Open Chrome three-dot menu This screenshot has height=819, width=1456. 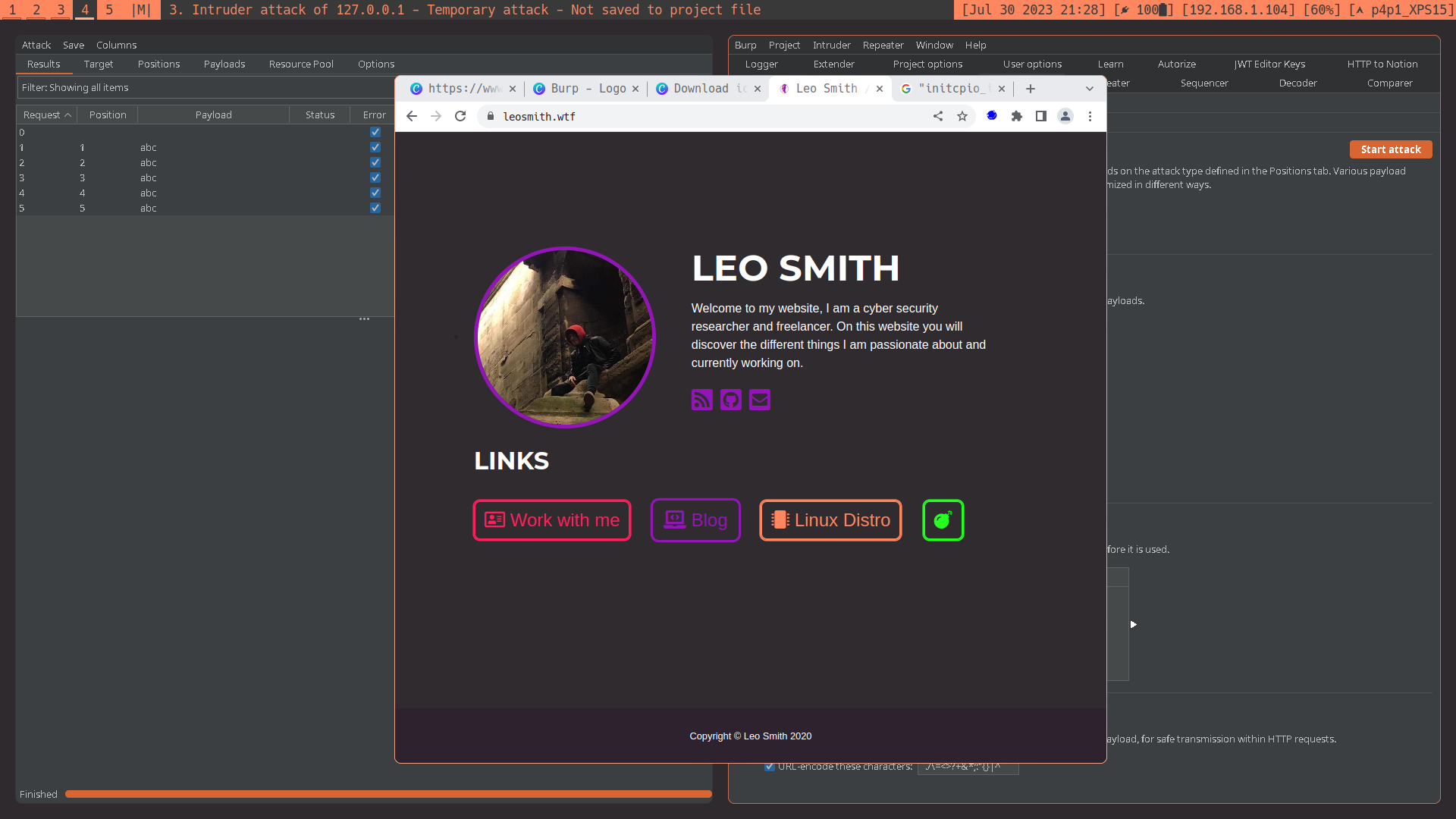pos(1090,116)
